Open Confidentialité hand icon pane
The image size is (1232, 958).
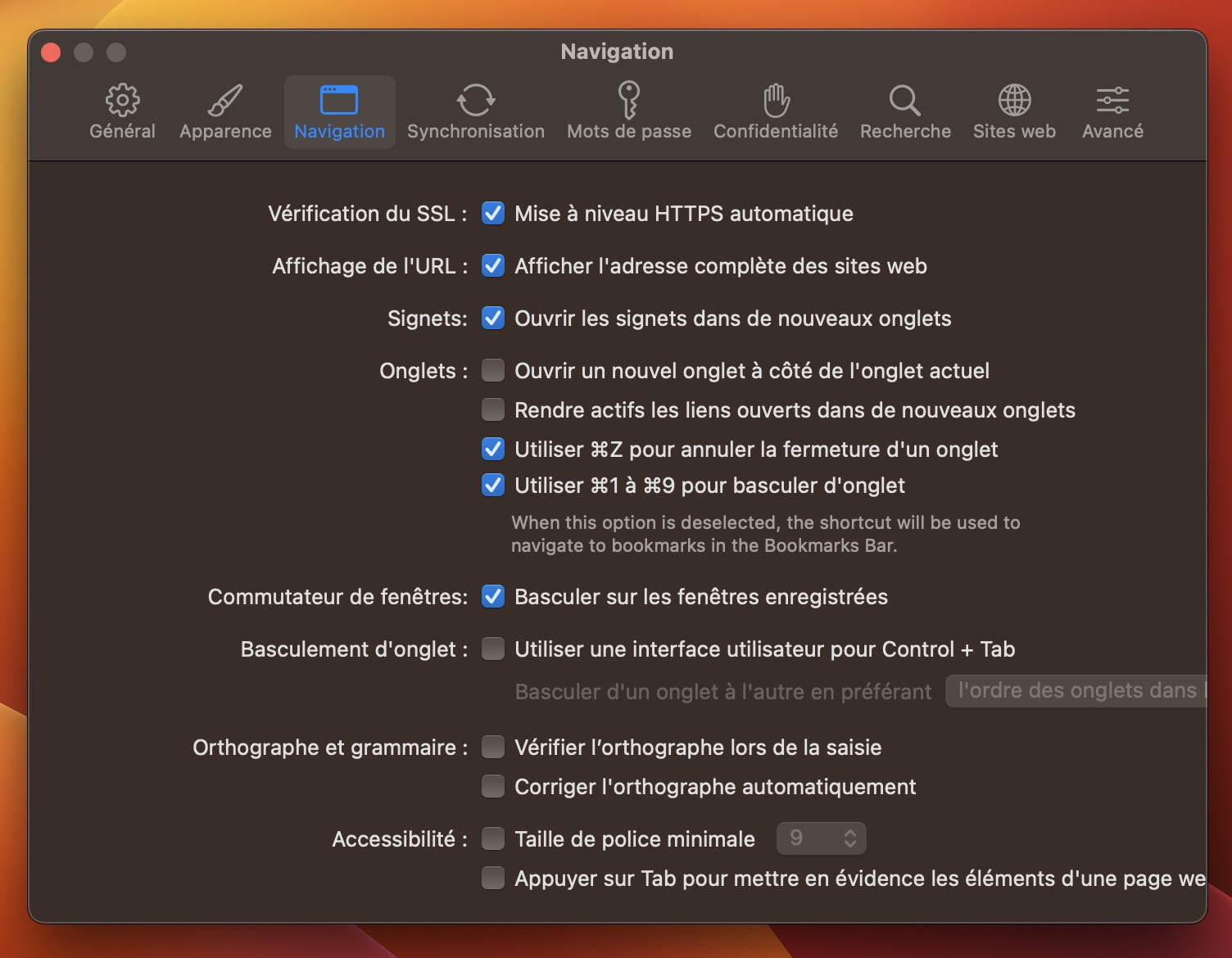point(775,101)
